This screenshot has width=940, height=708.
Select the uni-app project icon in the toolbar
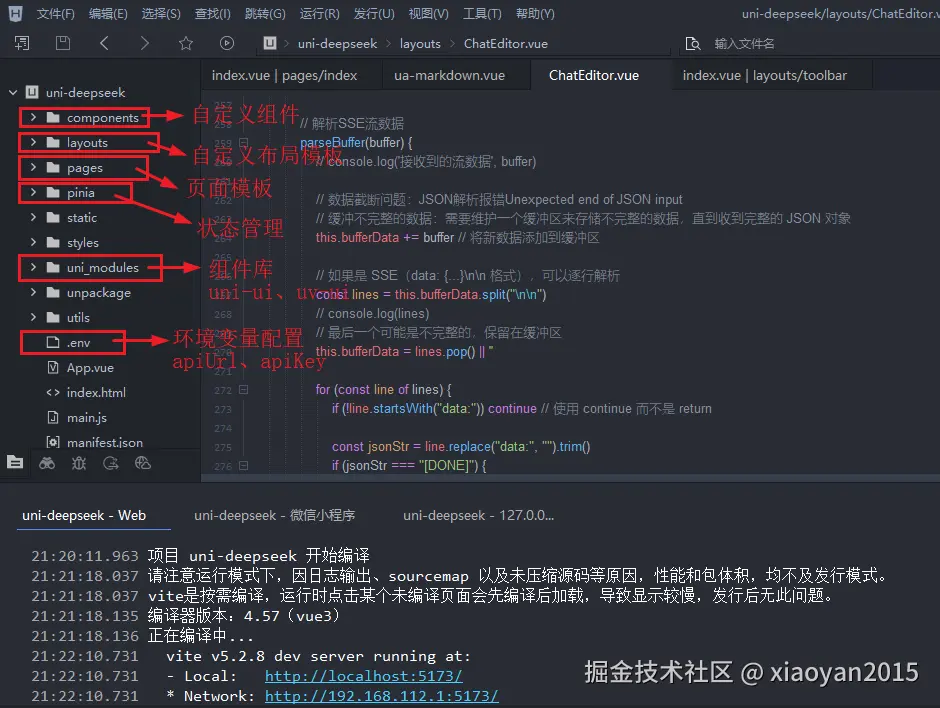268,43
